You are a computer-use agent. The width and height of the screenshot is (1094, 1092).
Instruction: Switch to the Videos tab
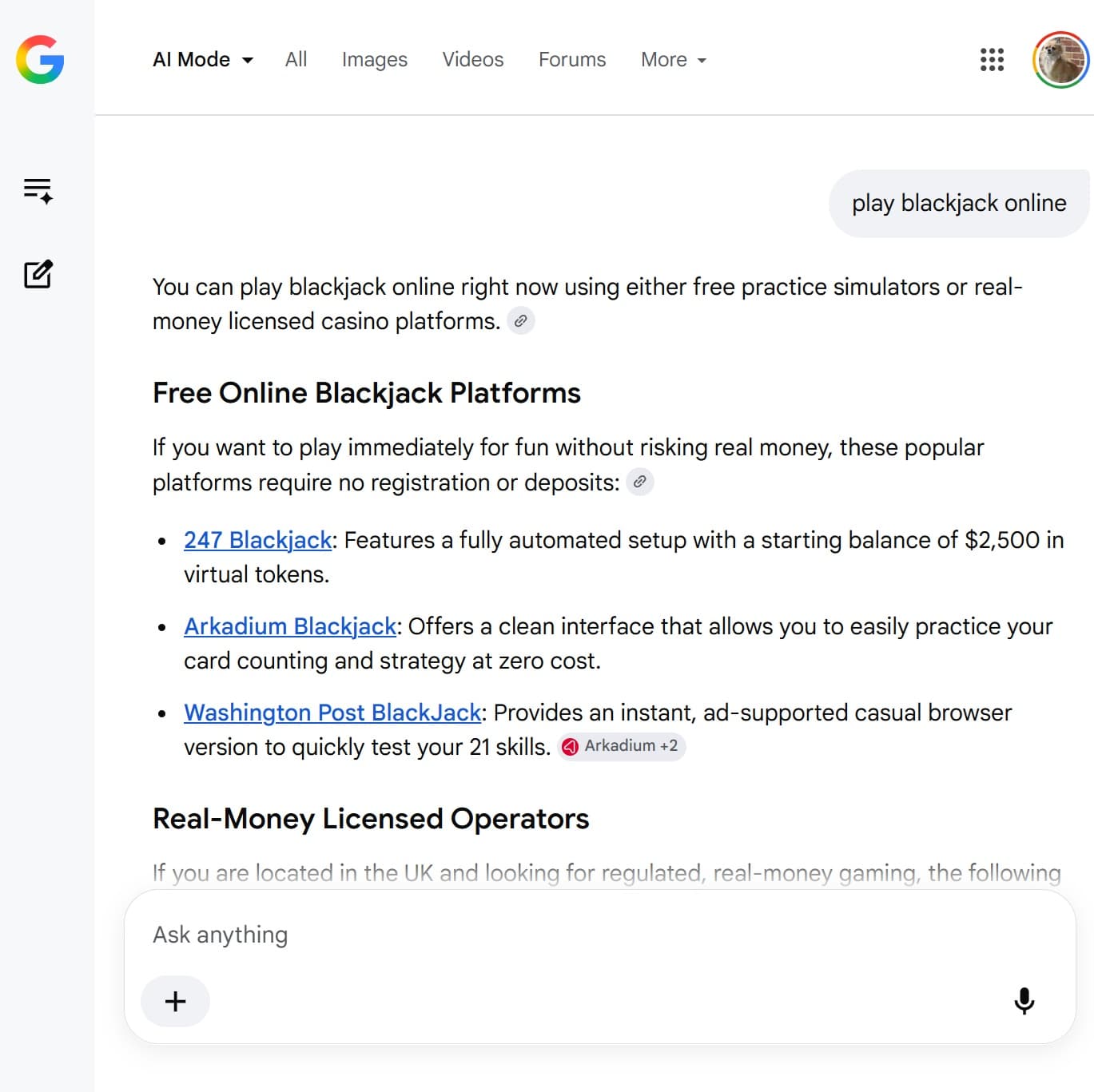pos(473,60)
